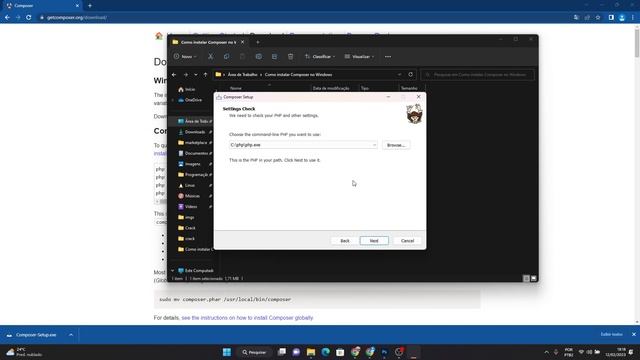This screenshot has height=360, width=640.
Task: Select the Composer Chrome tab
Action: [42, 6]
